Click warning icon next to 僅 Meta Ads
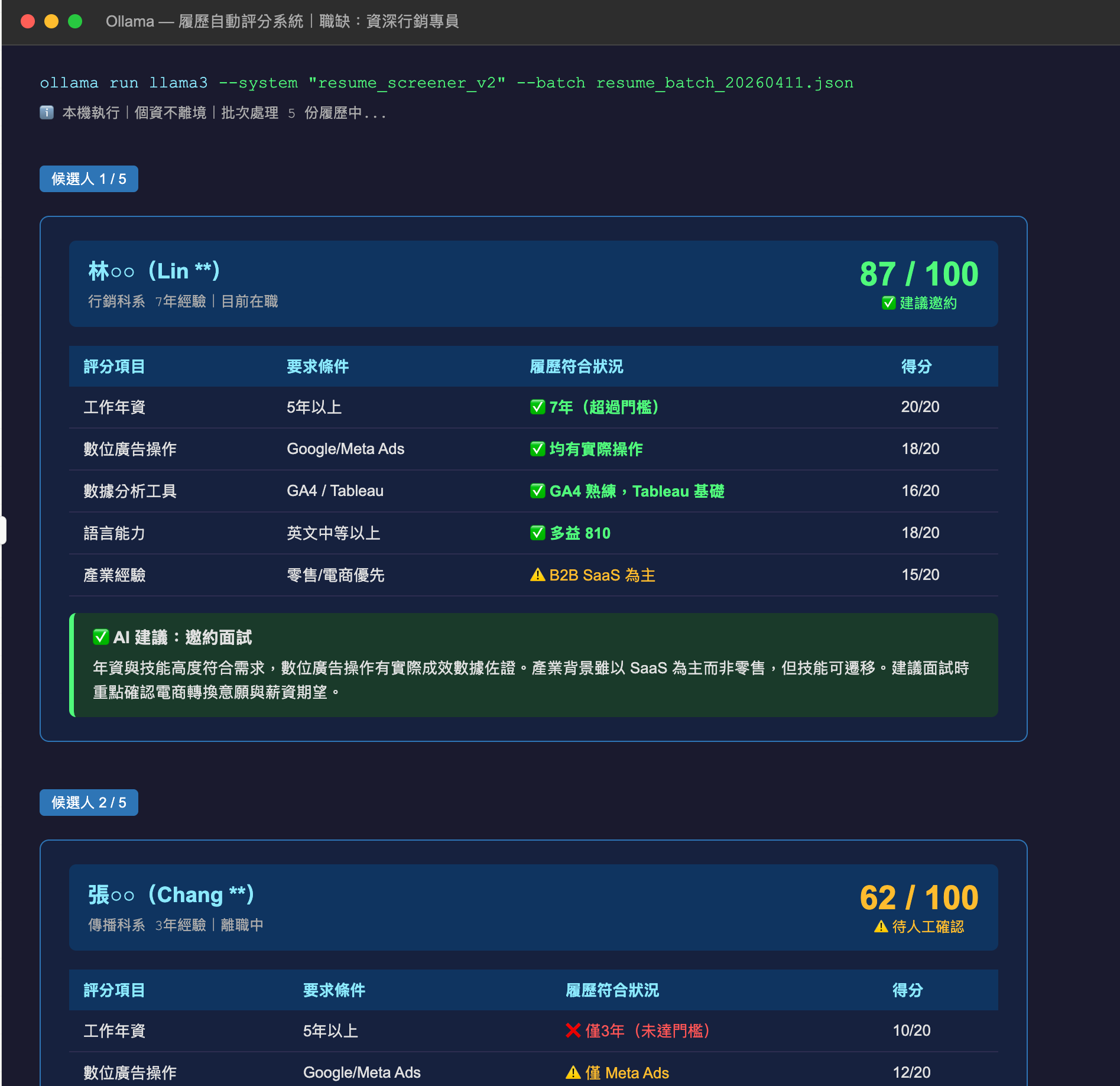The width and height of the screenshot is (1120, 1086). click(573, 1072)
